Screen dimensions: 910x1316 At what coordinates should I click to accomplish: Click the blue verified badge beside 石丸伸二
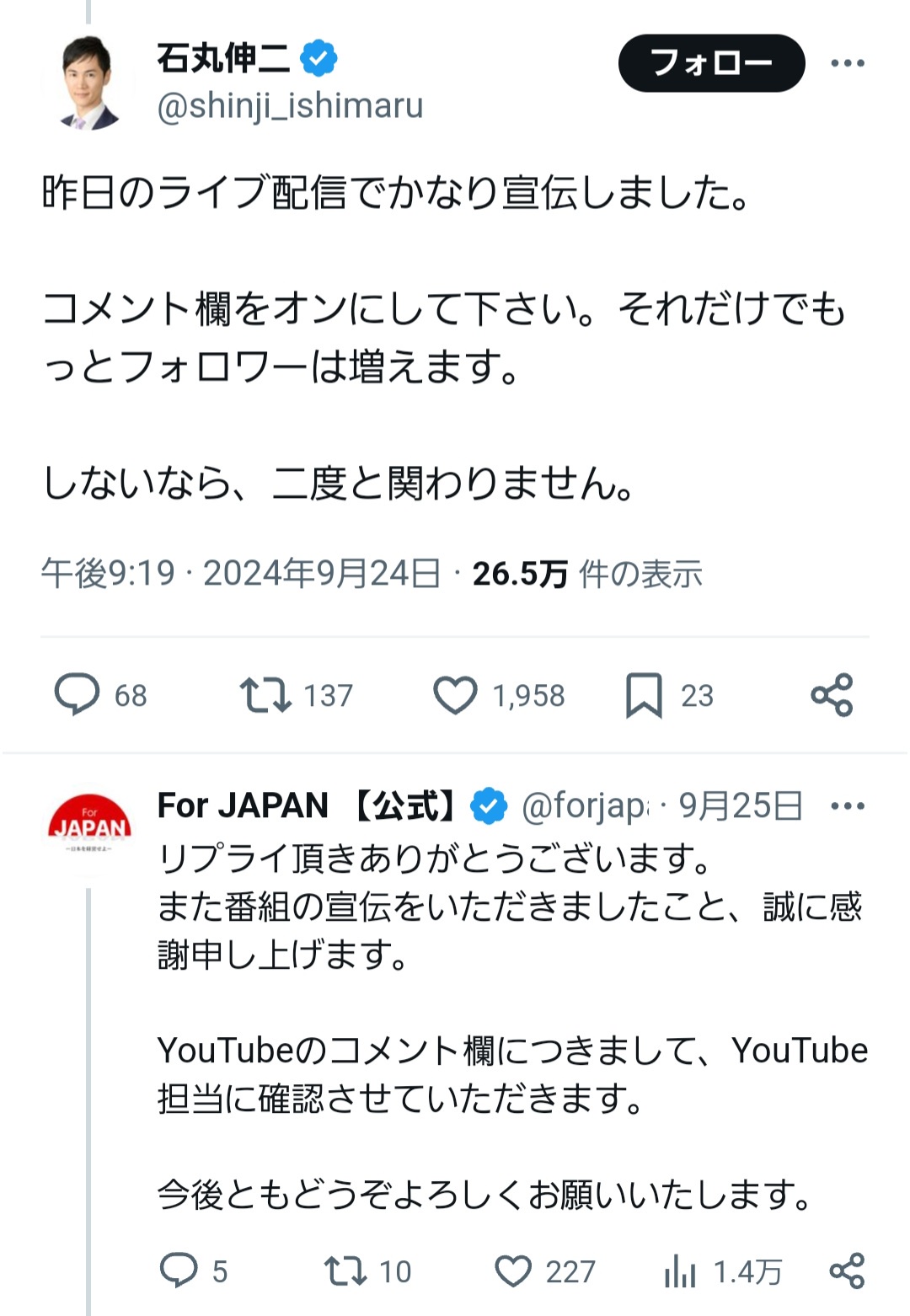[x=319, y=58]
